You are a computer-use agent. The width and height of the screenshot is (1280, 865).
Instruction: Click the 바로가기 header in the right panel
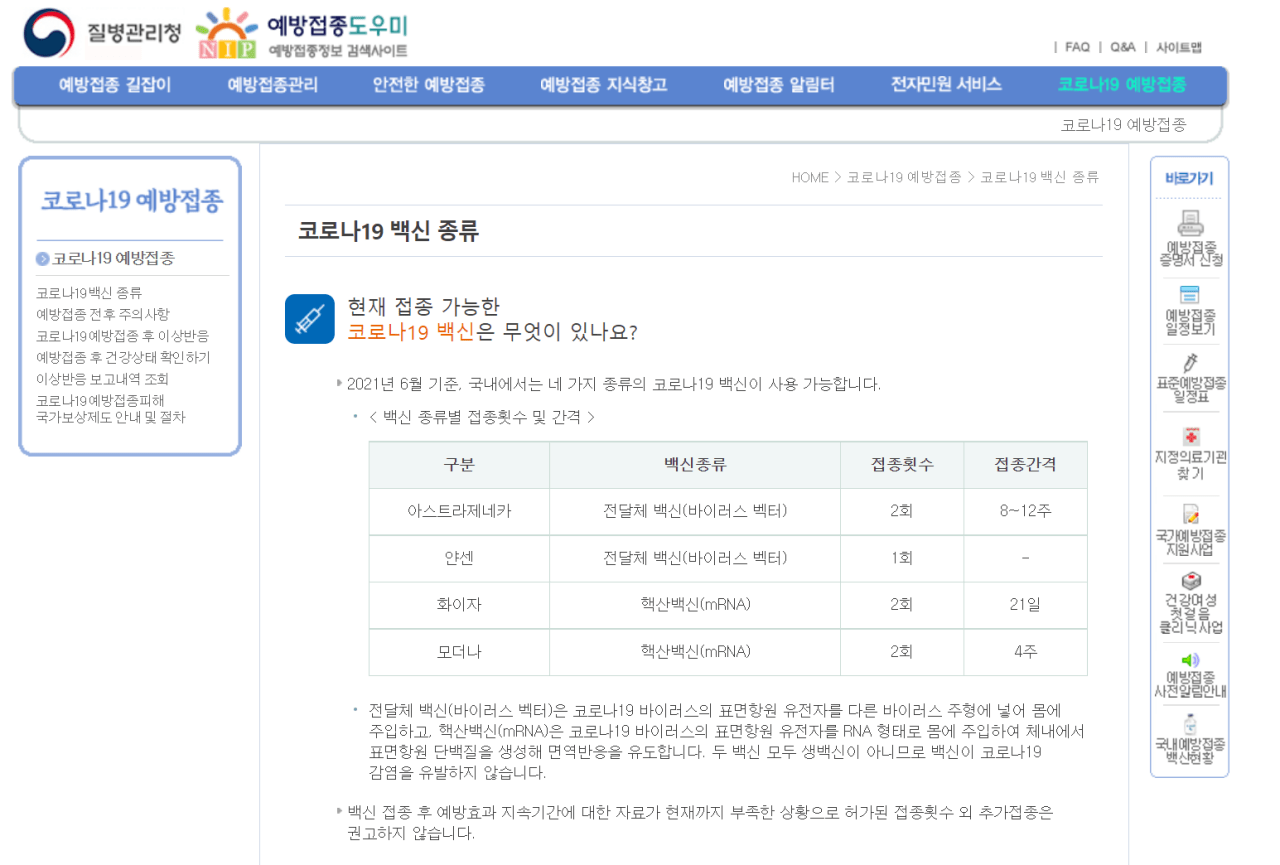pyautogui.click(x=1189, y=178)
